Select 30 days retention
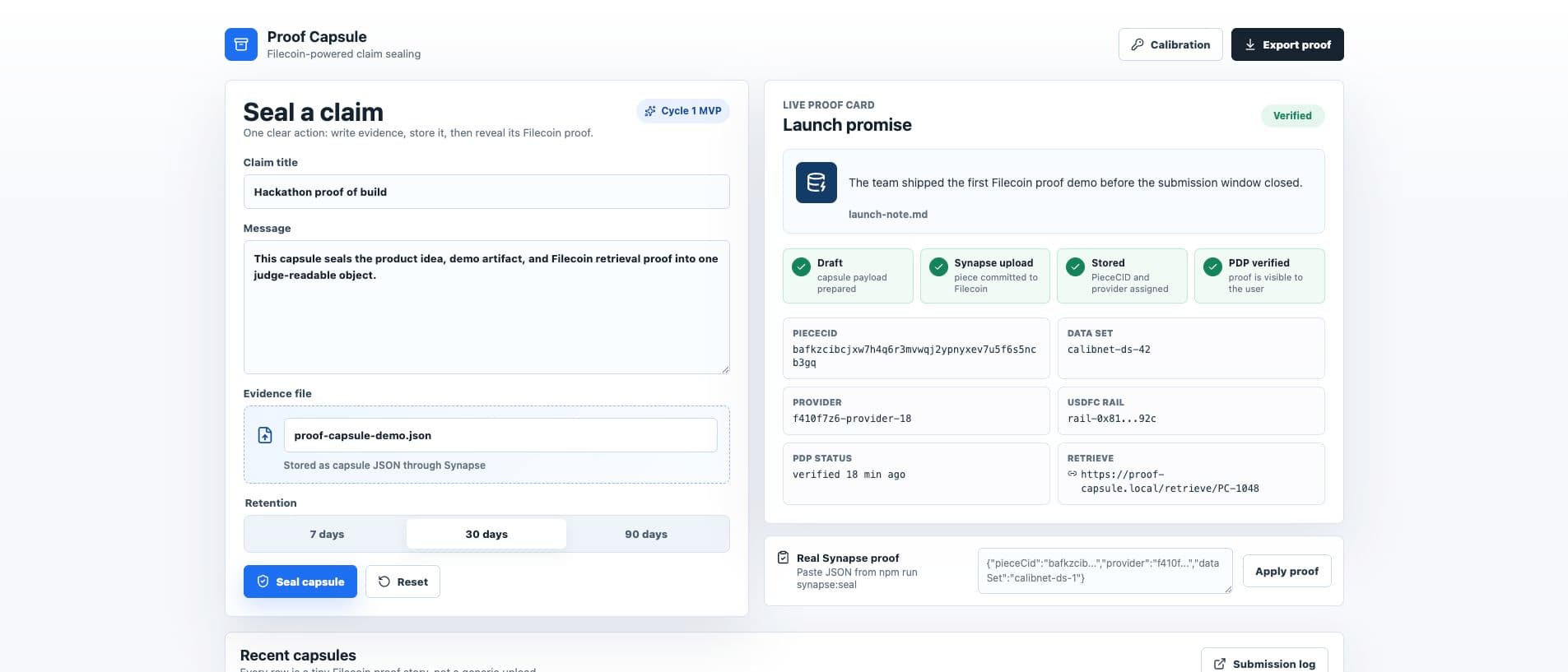 [x=486, y=534]
